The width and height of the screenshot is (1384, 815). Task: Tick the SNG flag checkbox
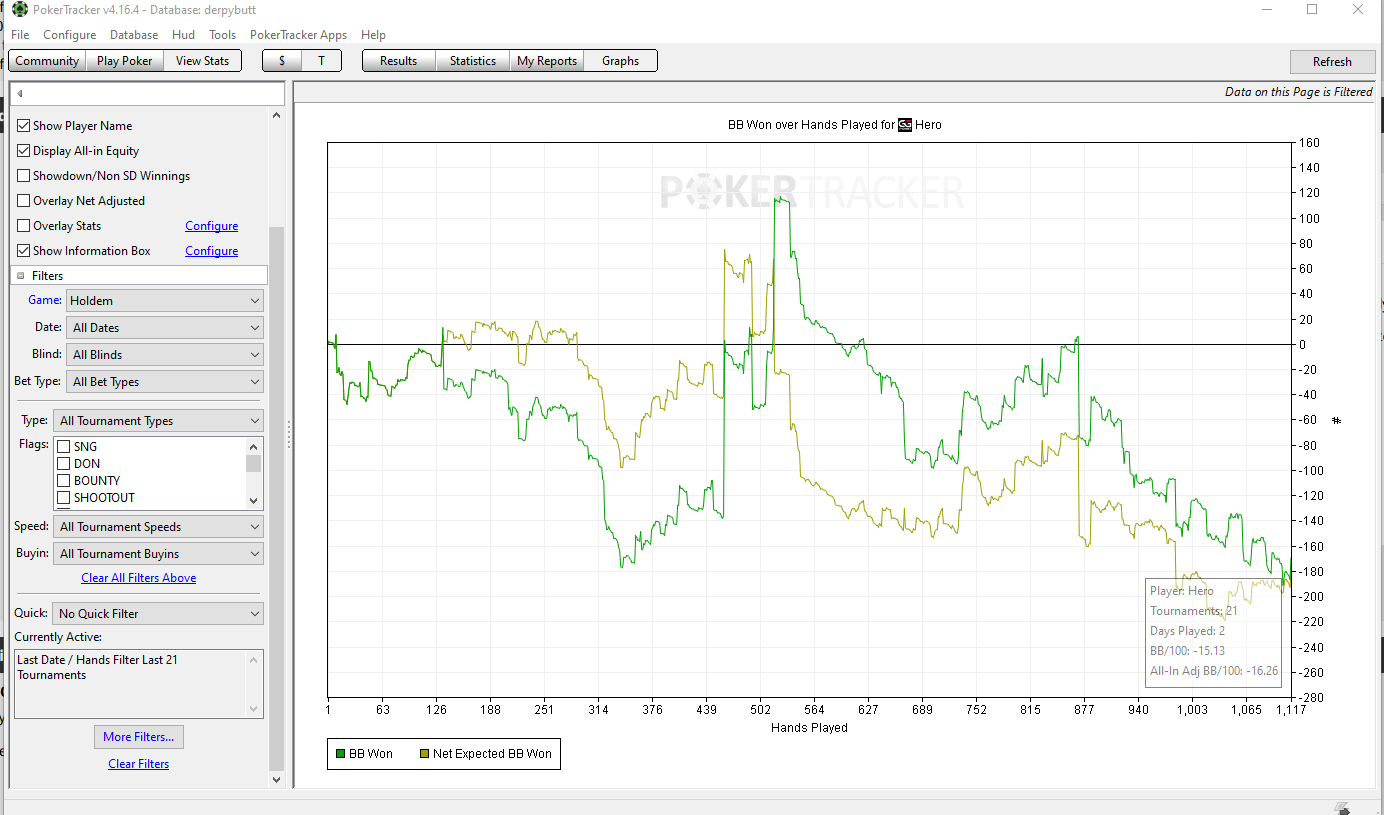[x=64, y=447]
